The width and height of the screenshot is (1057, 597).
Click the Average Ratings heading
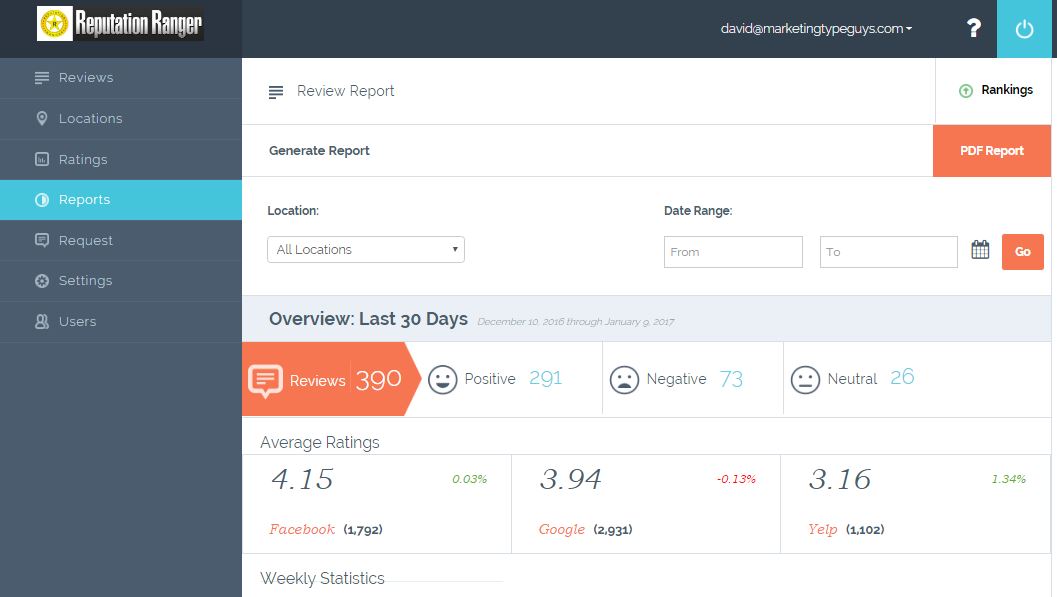[x=320, y=443]
